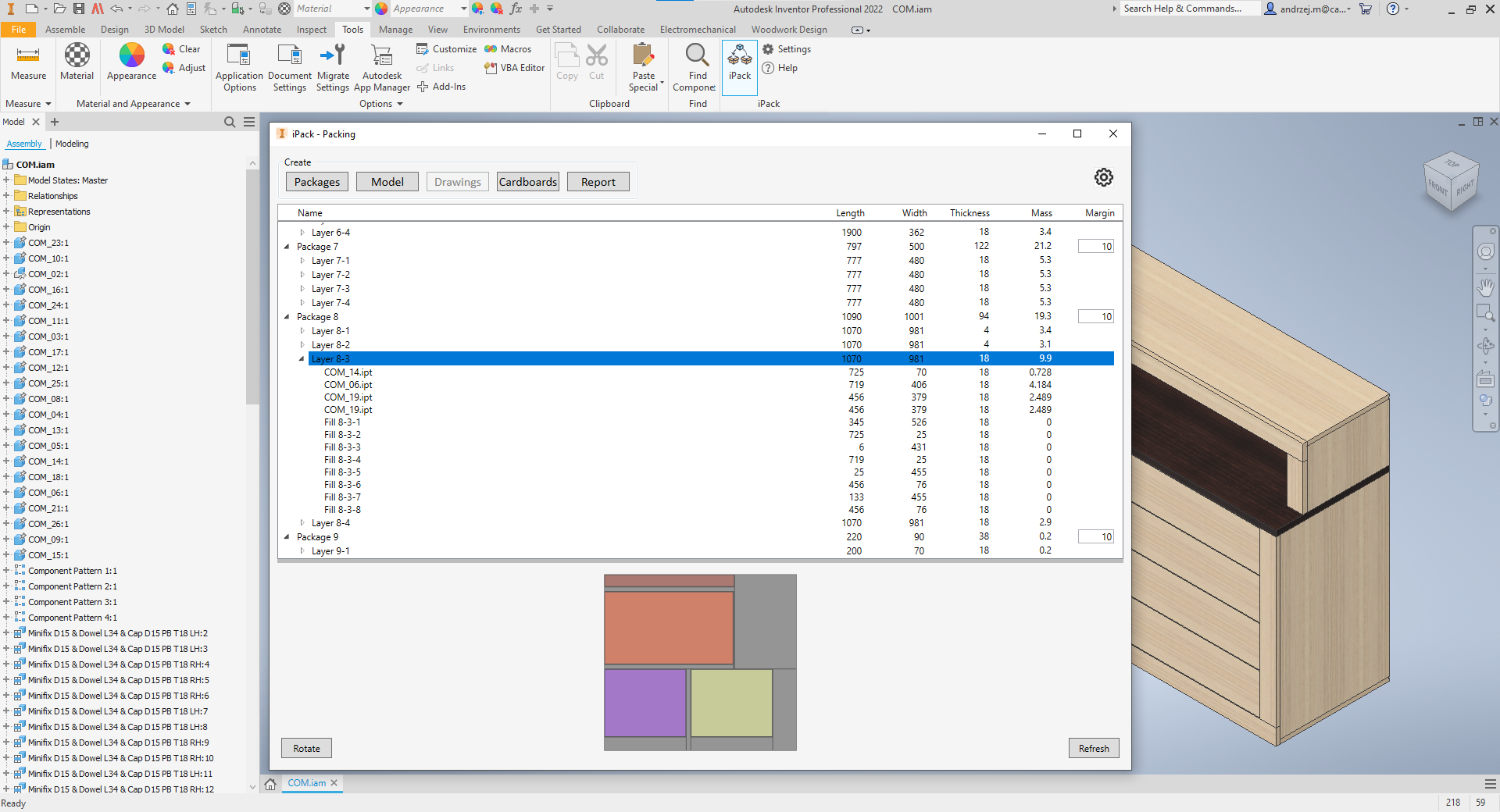Expand Layer 8-4 in the list
The image size is (1500, 812).
302,523
